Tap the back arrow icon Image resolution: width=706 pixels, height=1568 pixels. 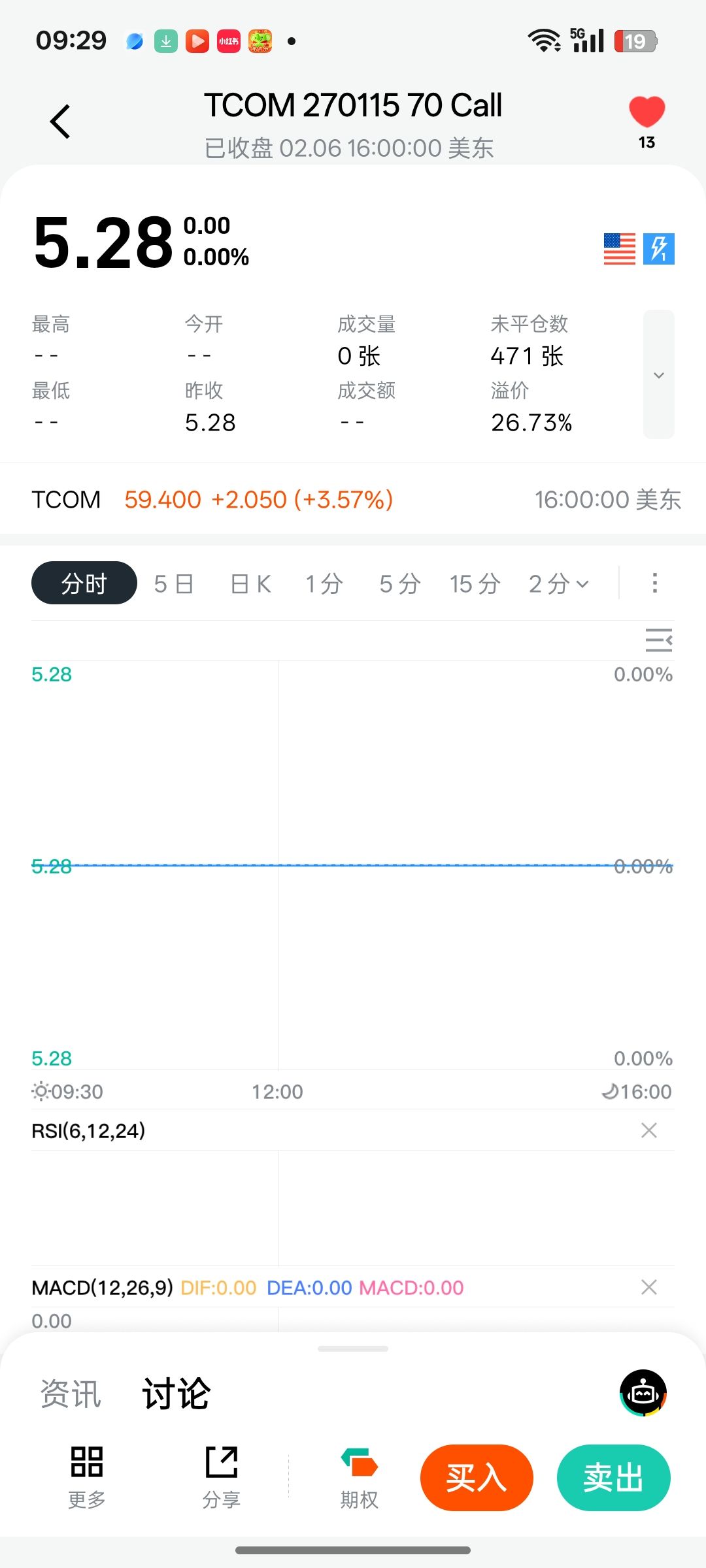[x=60, y=122]
